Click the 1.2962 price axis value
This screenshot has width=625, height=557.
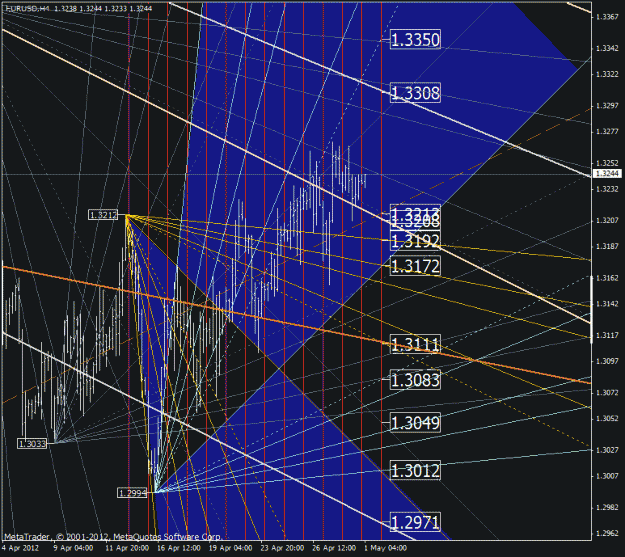pyautogui.click(x=607, y=533)
